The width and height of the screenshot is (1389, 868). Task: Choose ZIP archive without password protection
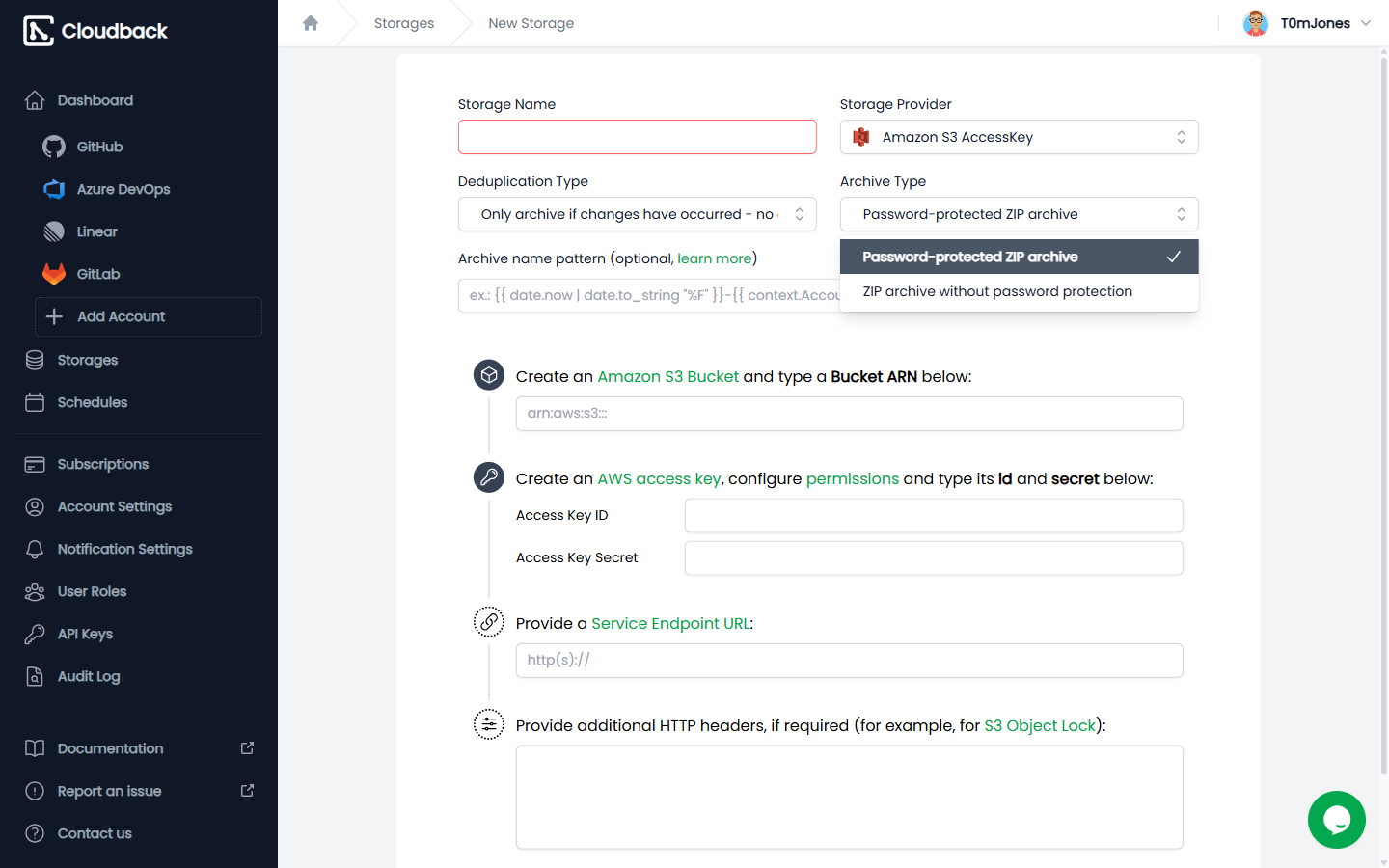point(1019,291)
